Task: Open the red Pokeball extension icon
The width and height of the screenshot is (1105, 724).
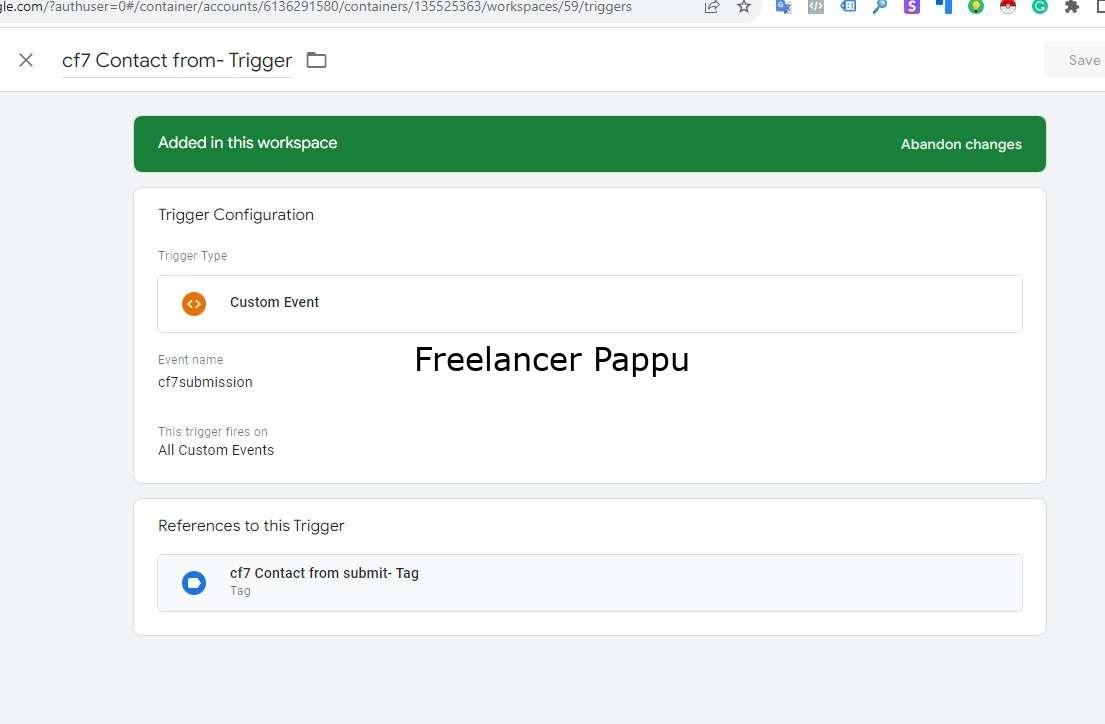Action: [x=1008, y=7]
